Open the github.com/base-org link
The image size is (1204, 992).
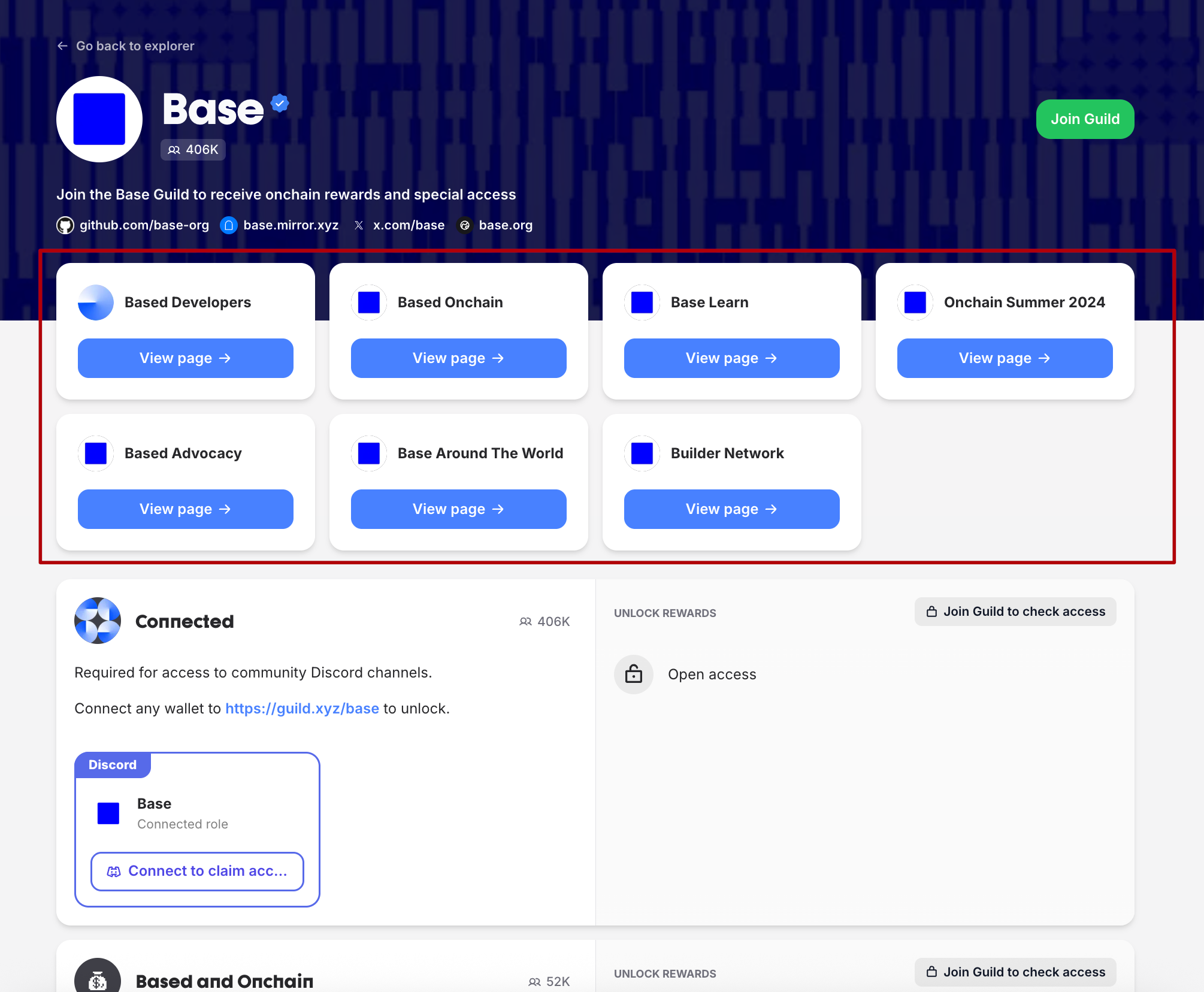144,225
